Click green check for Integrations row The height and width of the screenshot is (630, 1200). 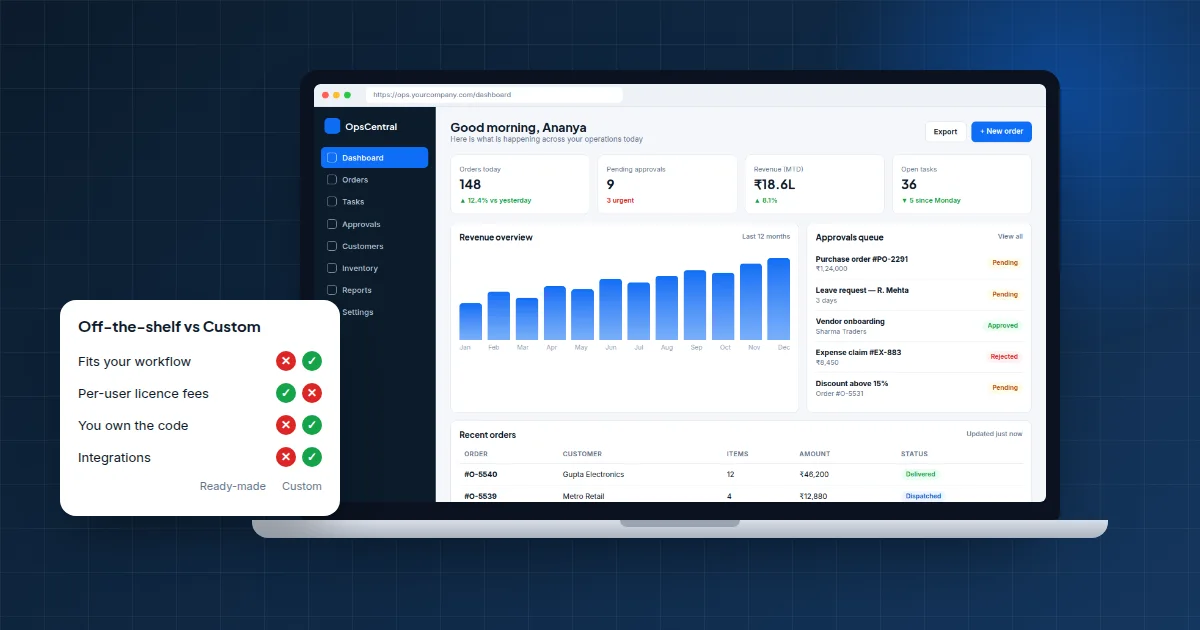[312, 457]
